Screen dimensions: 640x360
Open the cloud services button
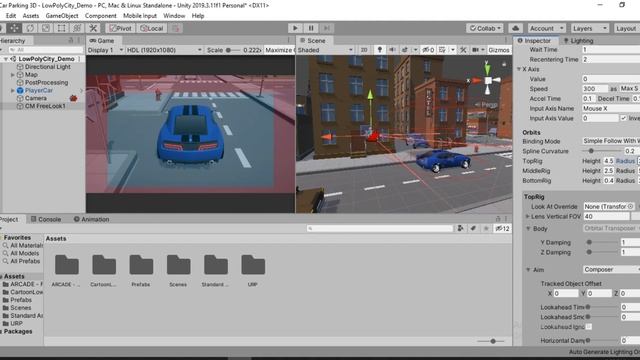[516, 28]
